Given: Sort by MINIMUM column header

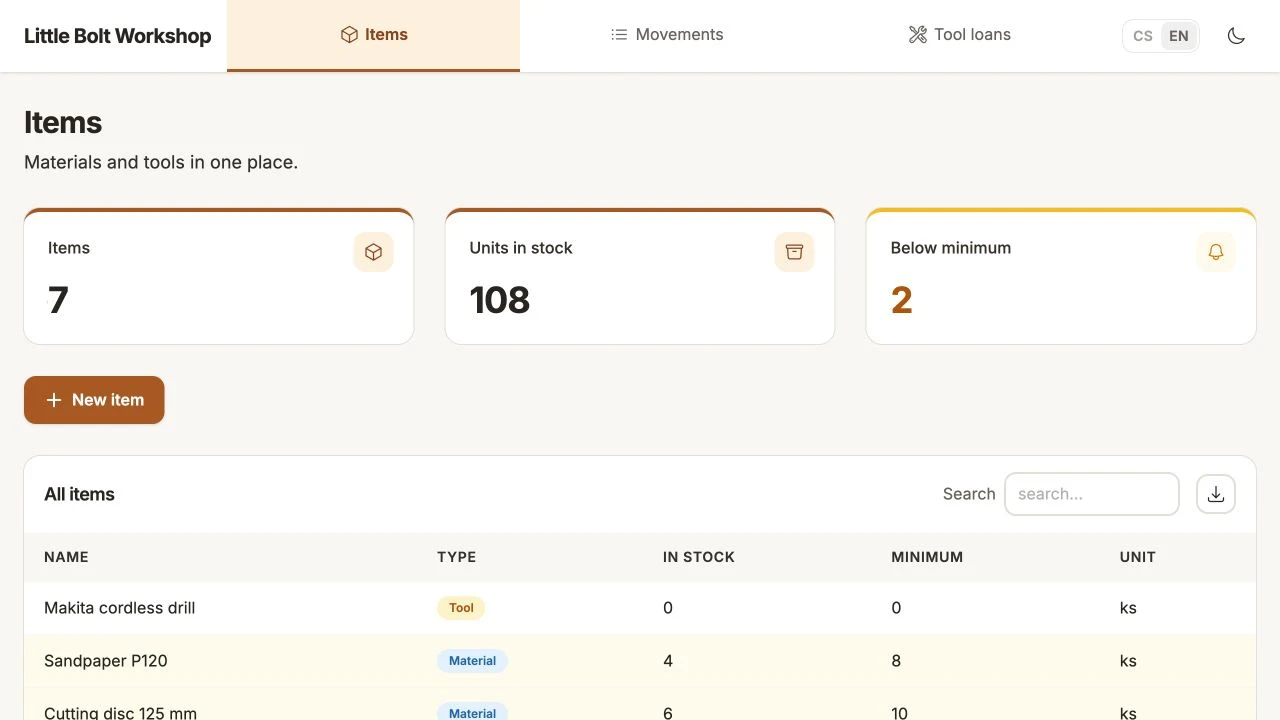Looking at the screenshot, I should [x=927, y=557].
